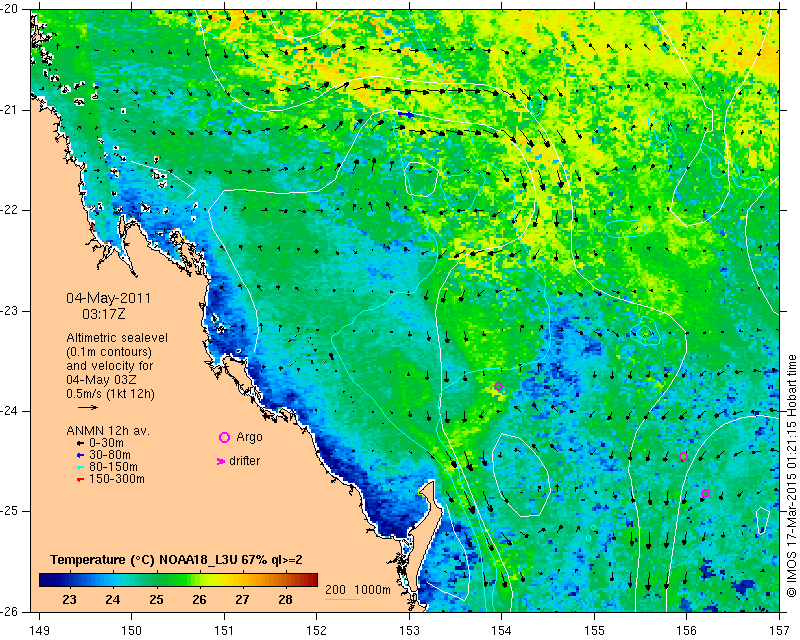Select the black 0-30m arrow legend symbol

coord(80,444)
